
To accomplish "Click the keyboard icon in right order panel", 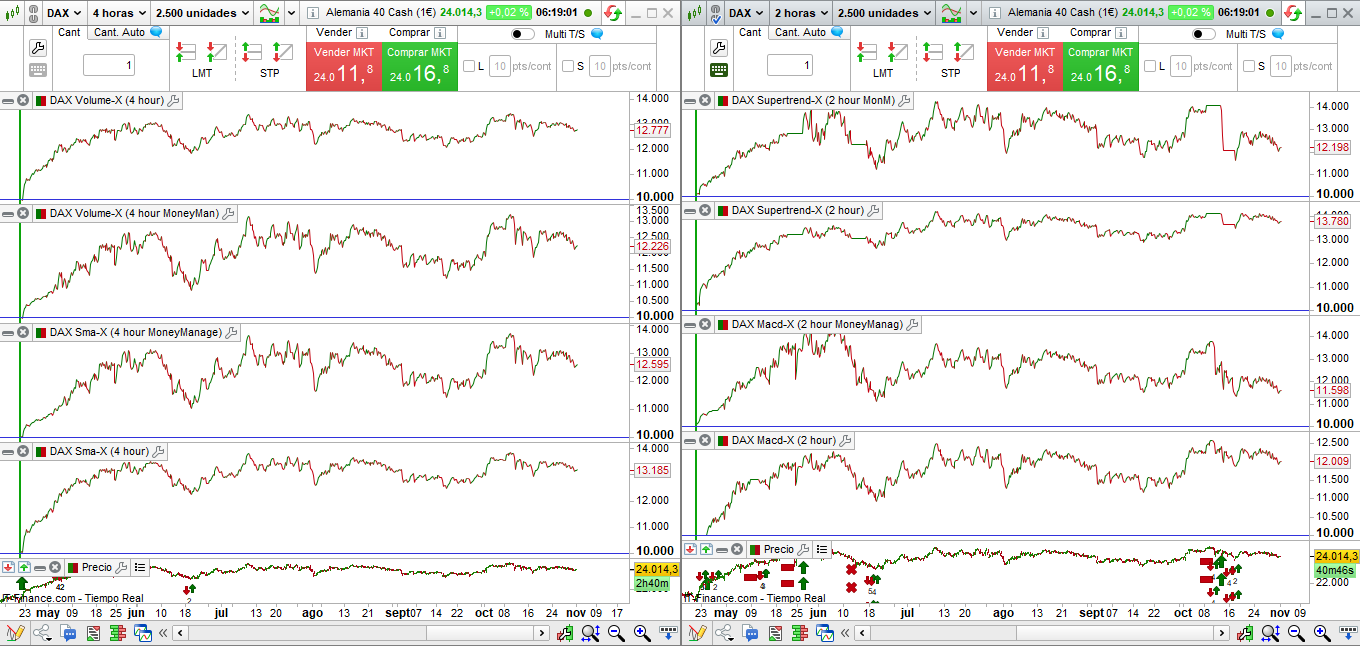I will 719,70.
